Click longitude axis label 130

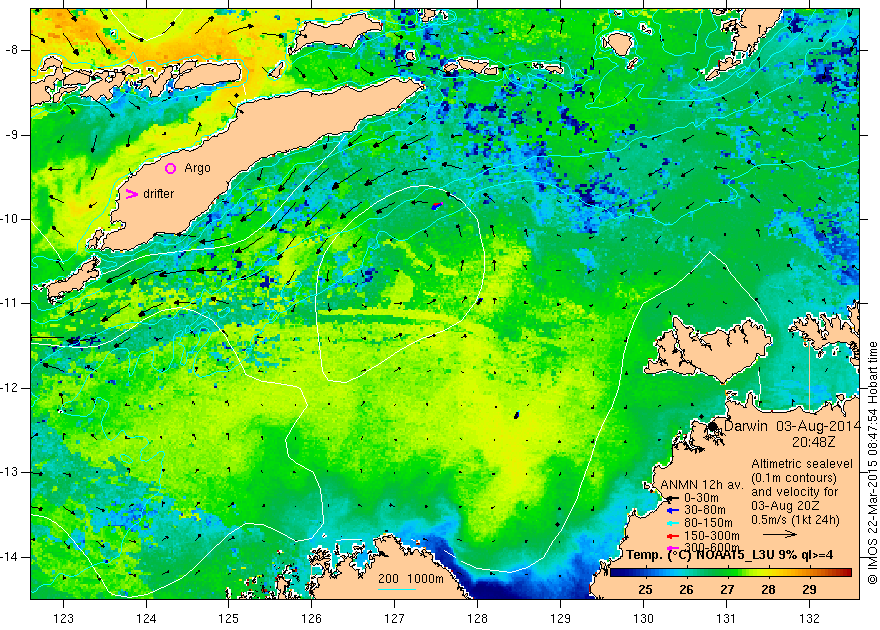pyautogui.click(x=643, y=619)
